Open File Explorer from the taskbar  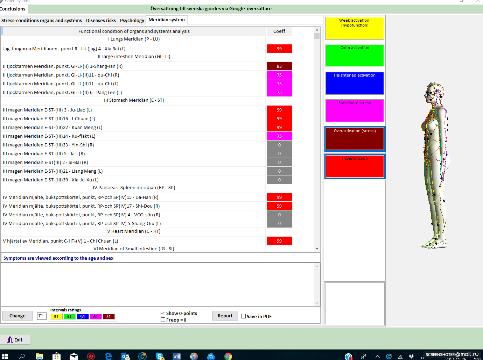pos(40,356)
